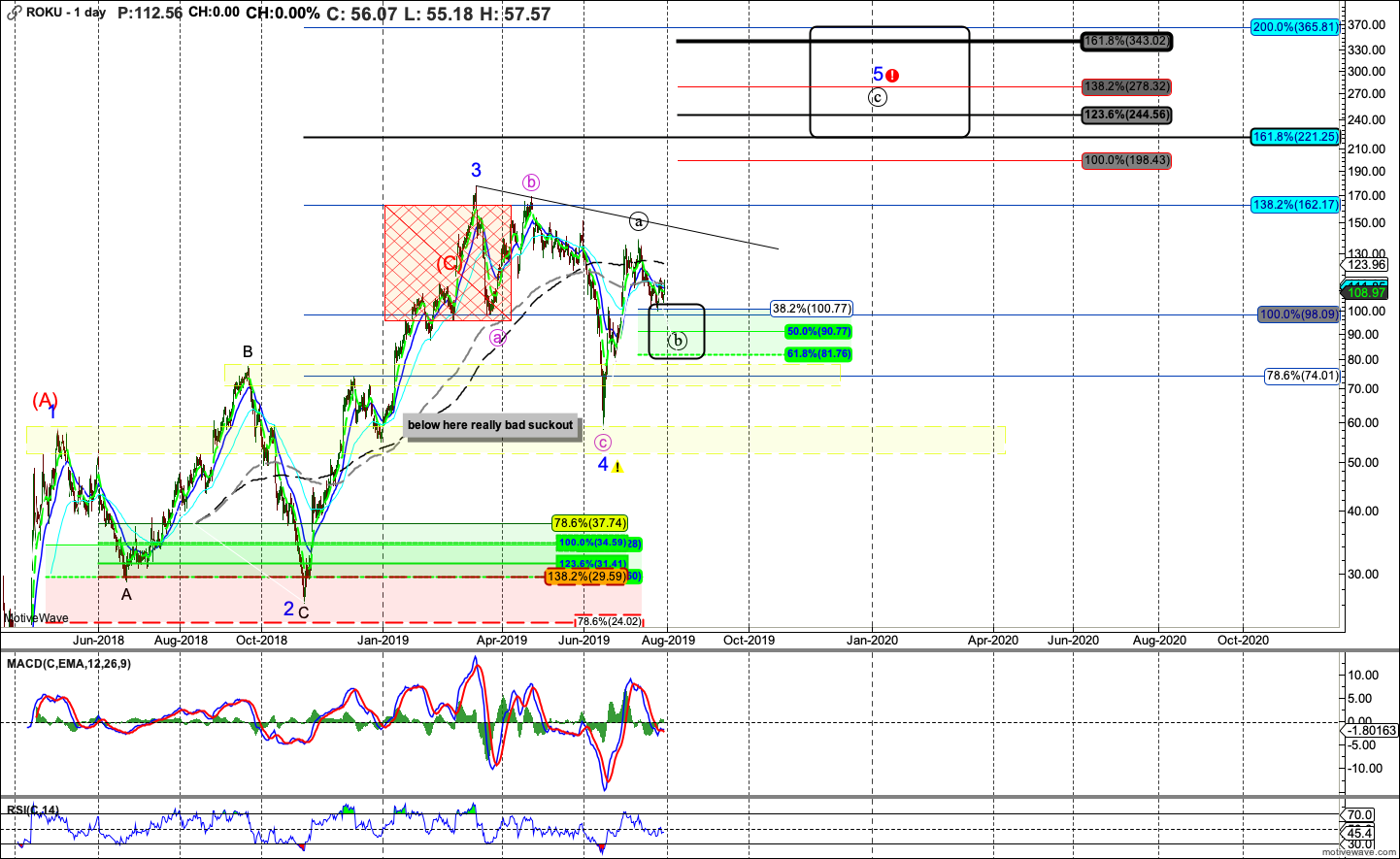Screen dimensions: 1400x859
Task: Click the 38.2%(100.77) retracement label
Action: [813, 309]
